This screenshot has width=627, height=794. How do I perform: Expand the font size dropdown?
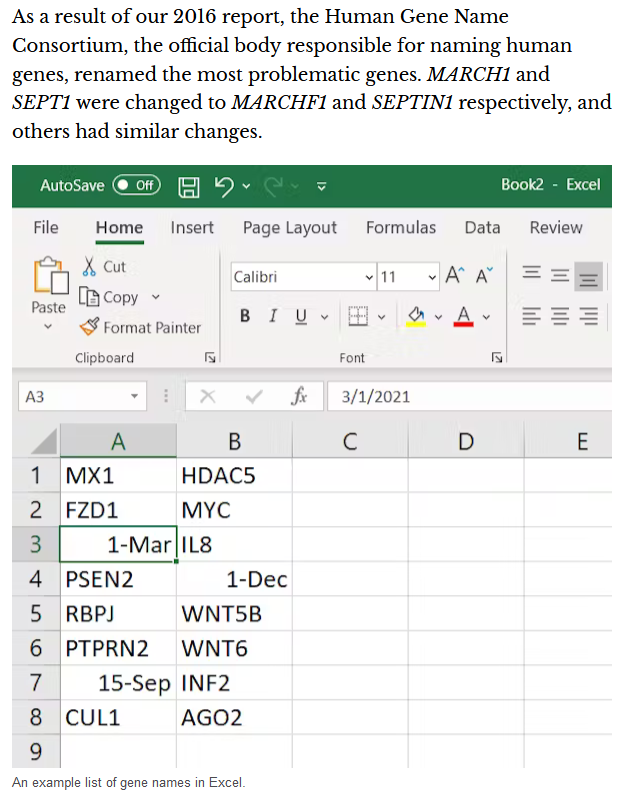click(431, 277)
